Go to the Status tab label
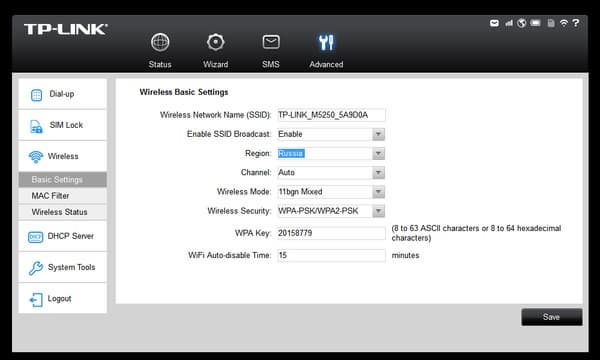The height and width of the screenshot is (360, 600). point(160,64)
